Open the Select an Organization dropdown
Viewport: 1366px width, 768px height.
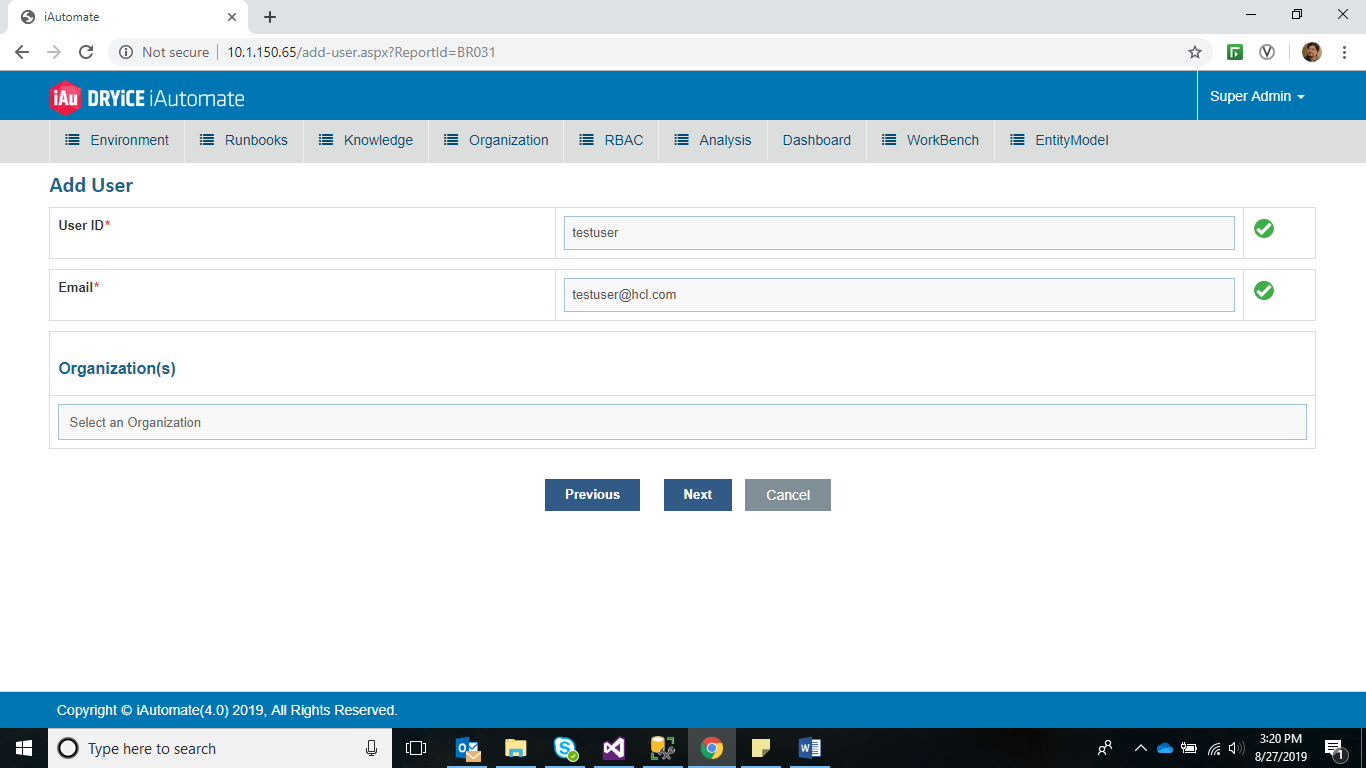682,422
